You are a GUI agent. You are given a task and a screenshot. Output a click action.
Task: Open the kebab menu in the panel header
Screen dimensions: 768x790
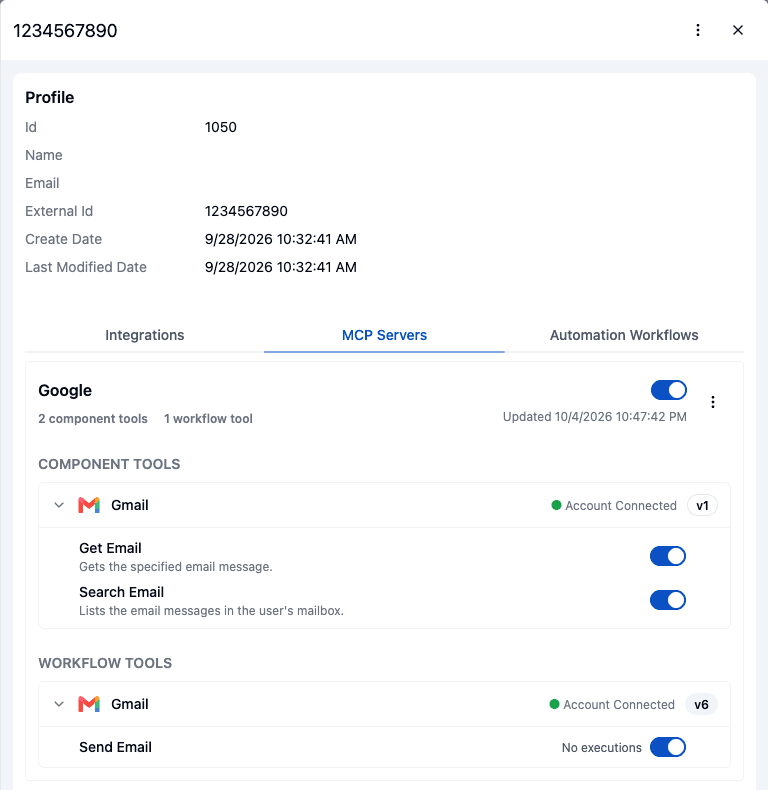pos(698,30)
